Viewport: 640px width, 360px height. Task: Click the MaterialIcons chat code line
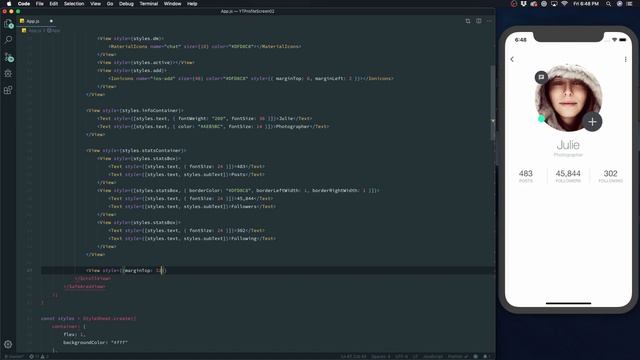(x=205, y=46)
